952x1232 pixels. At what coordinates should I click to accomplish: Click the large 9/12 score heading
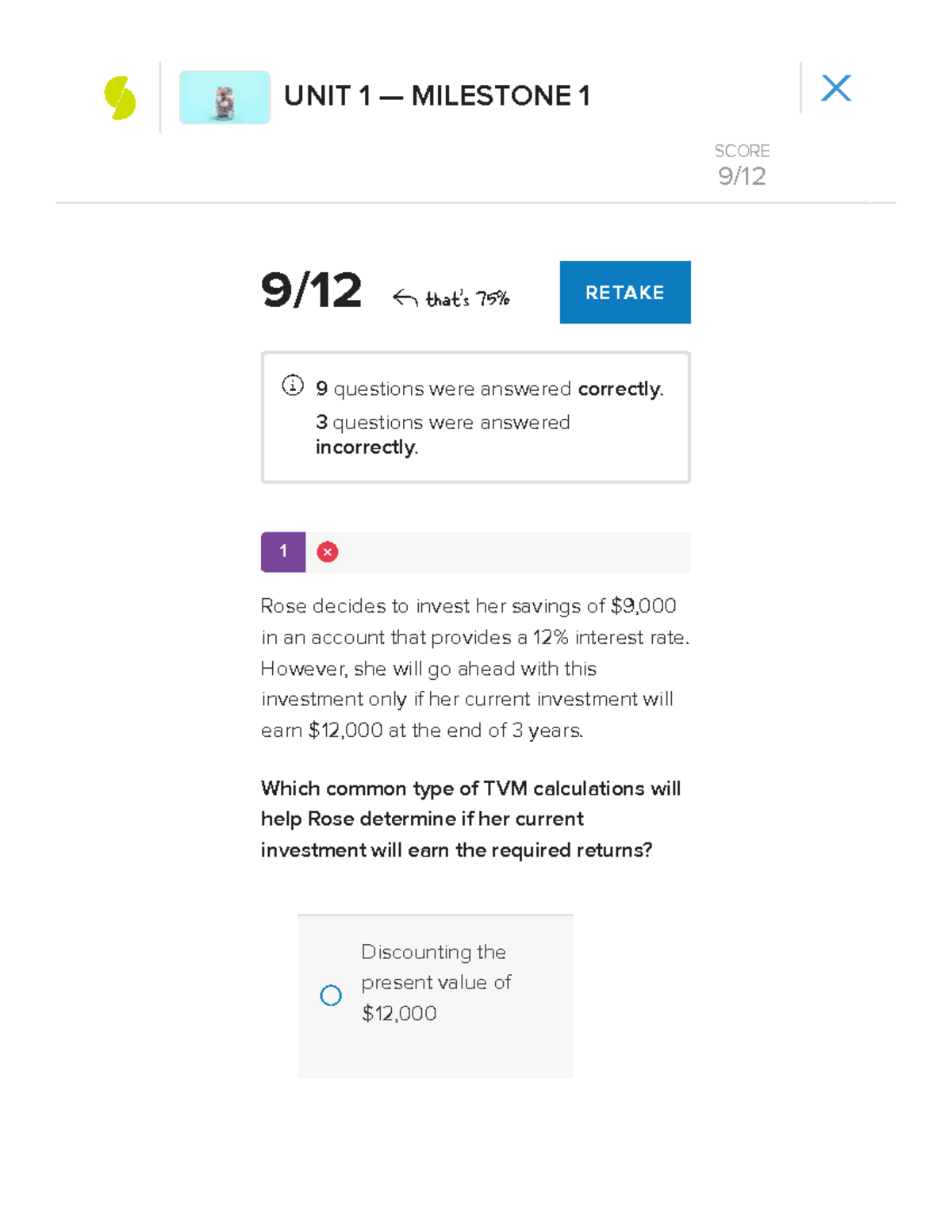[x=312, y=290]
